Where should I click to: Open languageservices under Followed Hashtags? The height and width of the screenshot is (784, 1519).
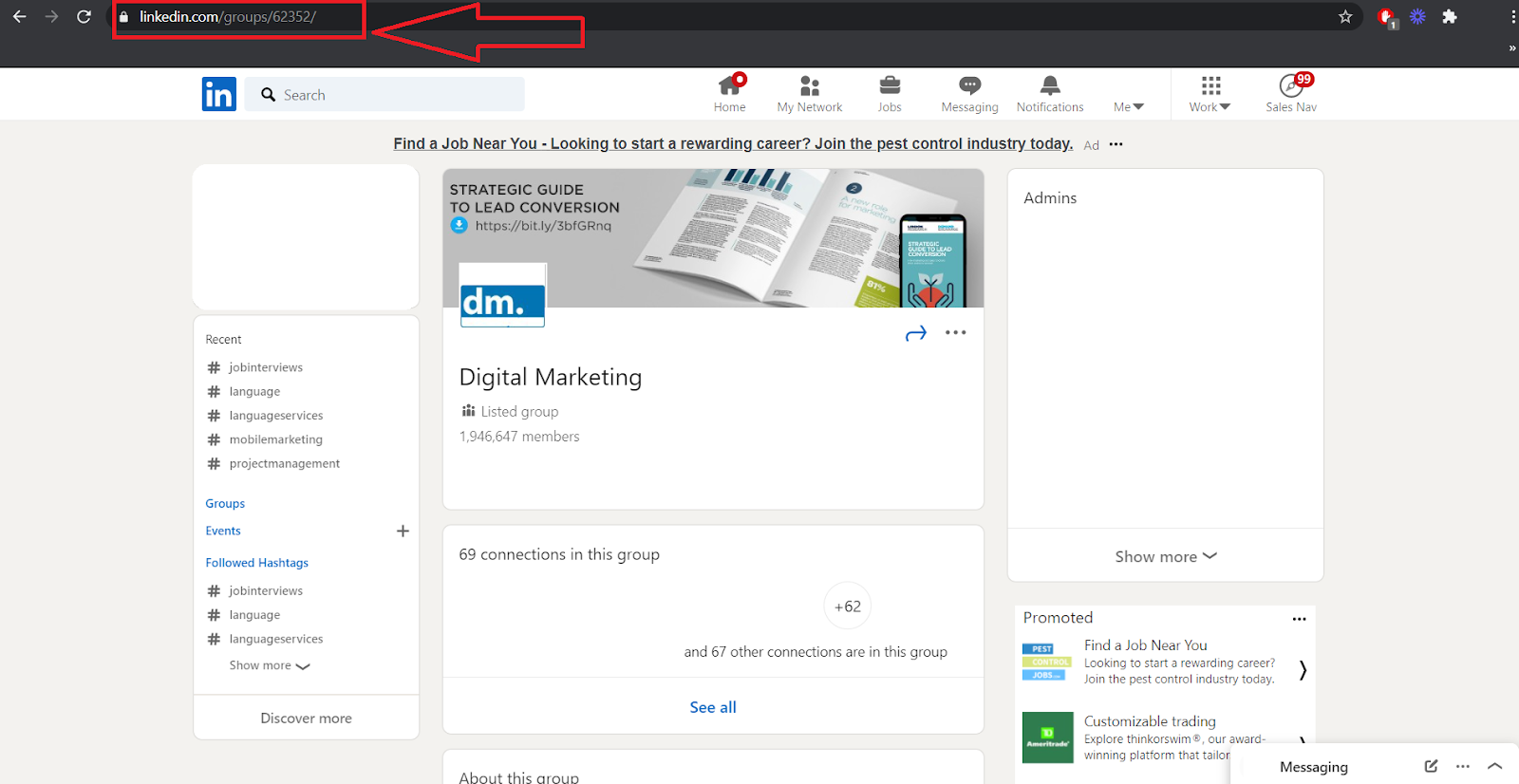coord(276,639)
